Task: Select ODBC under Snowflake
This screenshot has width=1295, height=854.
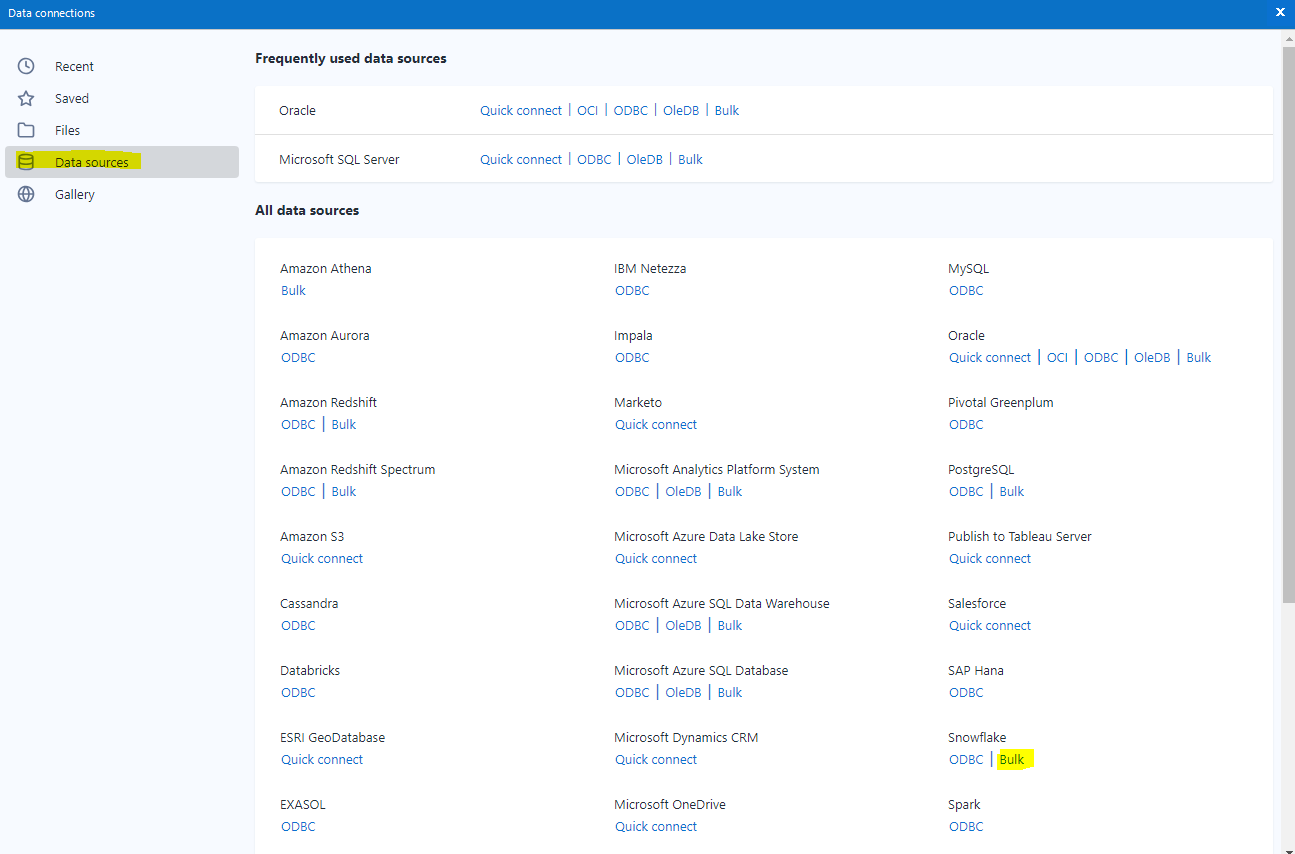Action: click(x=966, y=759)
